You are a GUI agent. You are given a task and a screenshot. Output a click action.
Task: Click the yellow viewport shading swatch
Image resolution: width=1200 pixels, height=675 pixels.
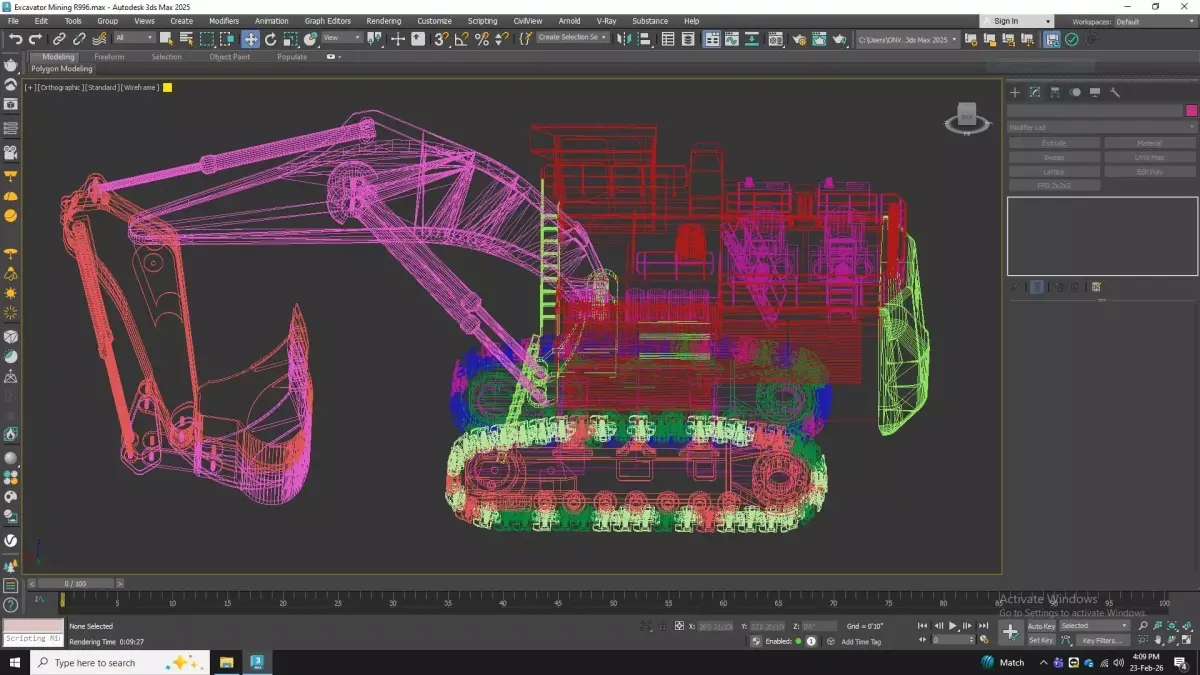coord(168,88)
